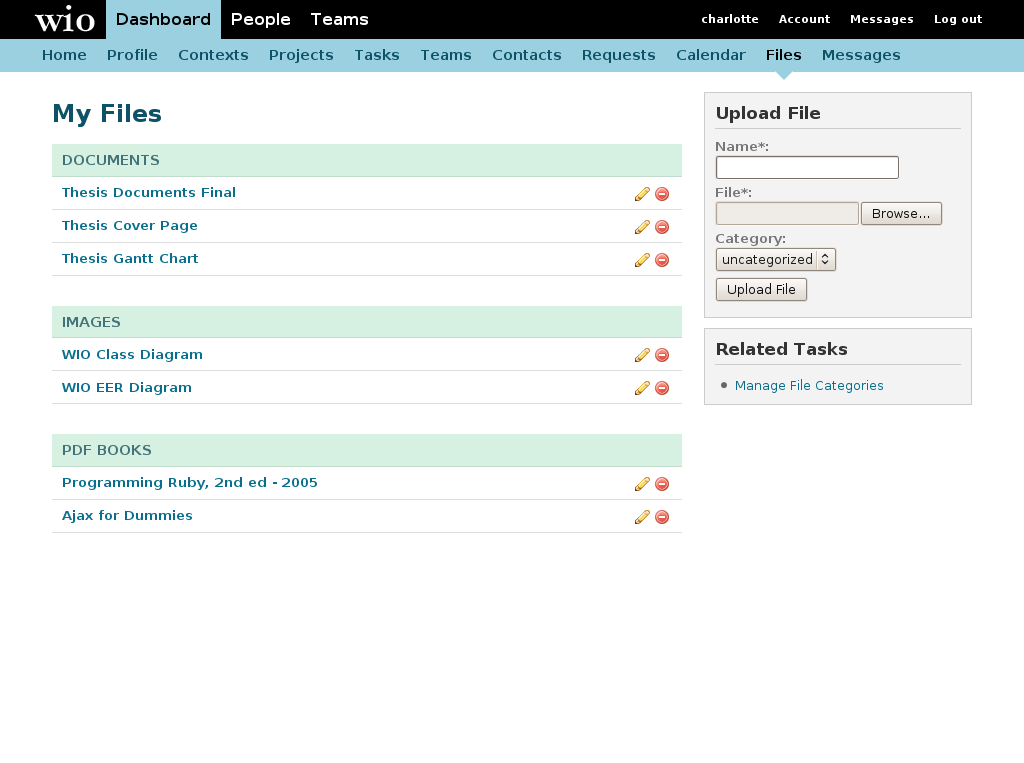Screen dimensions: 1024x763
Task: Delete Thesis Documents Final file
Action: click(x=662, y=194)
